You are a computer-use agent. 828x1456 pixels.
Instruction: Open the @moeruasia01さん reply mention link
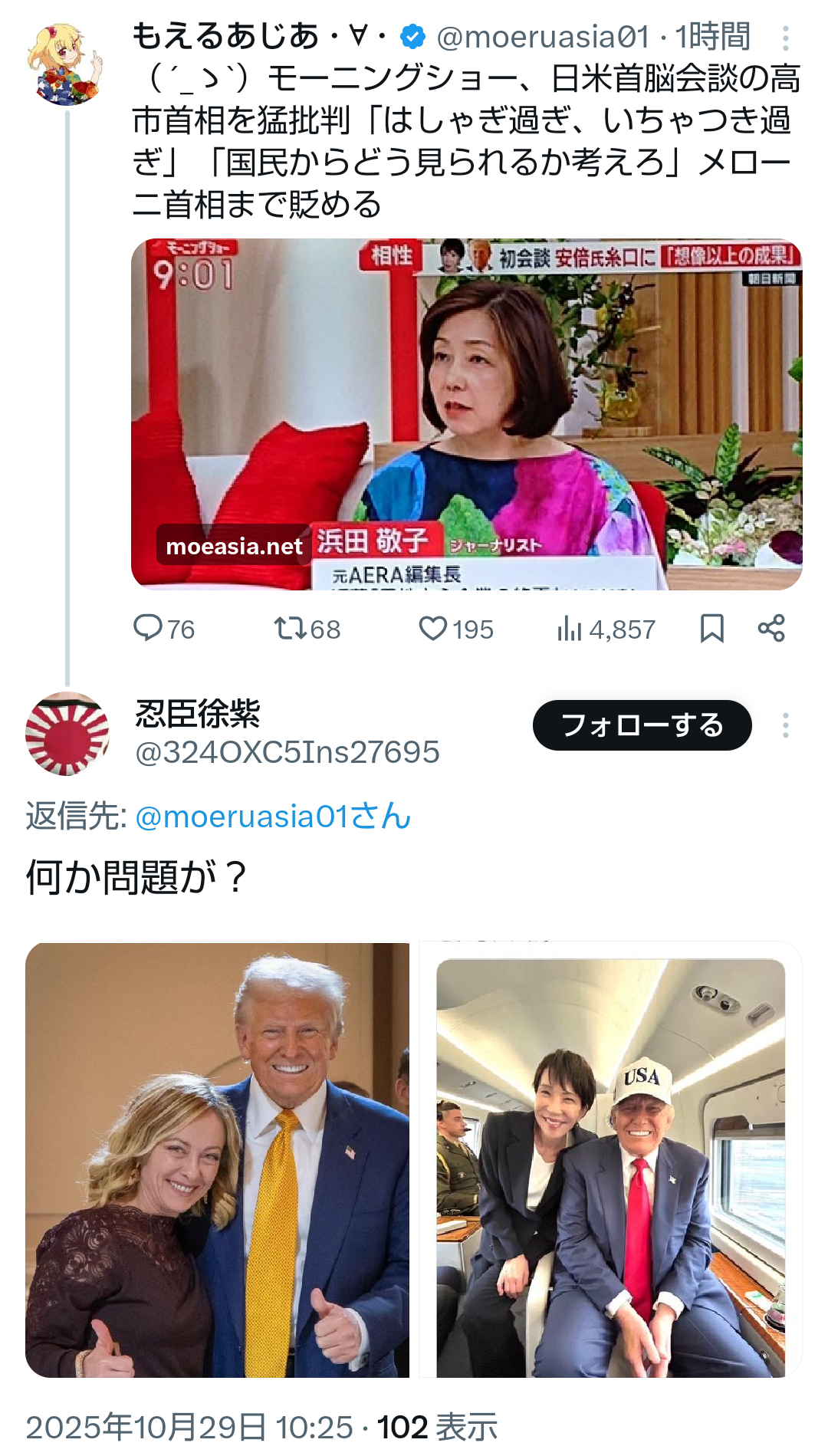pos(273,817)
